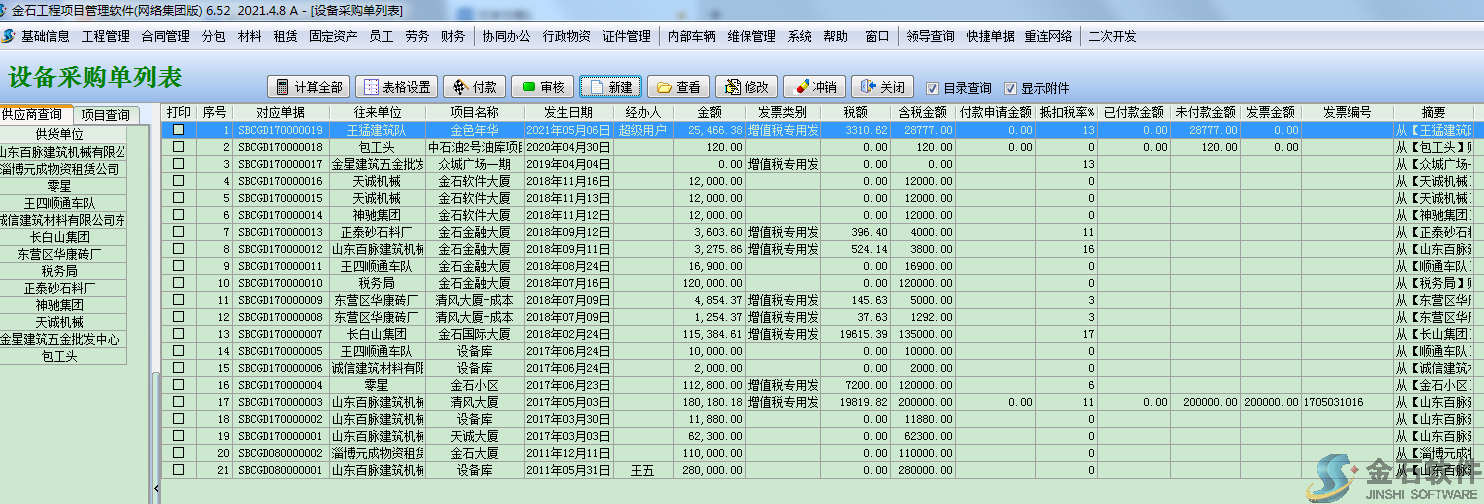Screen dimensions: 1484x504
Task: Click the 查看 folder icon button
Action: [678, 87]
